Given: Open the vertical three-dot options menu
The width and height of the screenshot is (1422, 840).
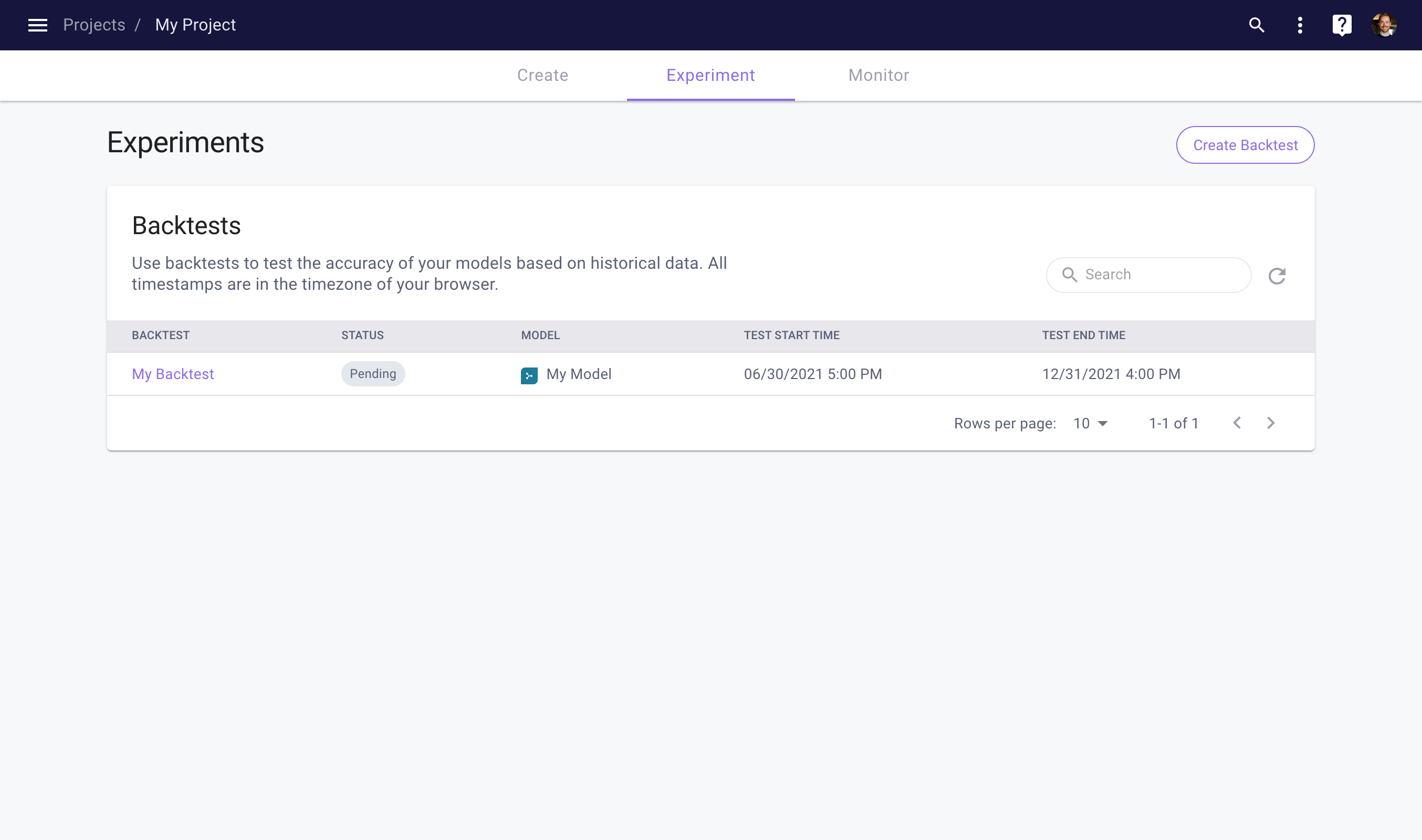Looking at the screenshot, I should tap(1300, 25).
